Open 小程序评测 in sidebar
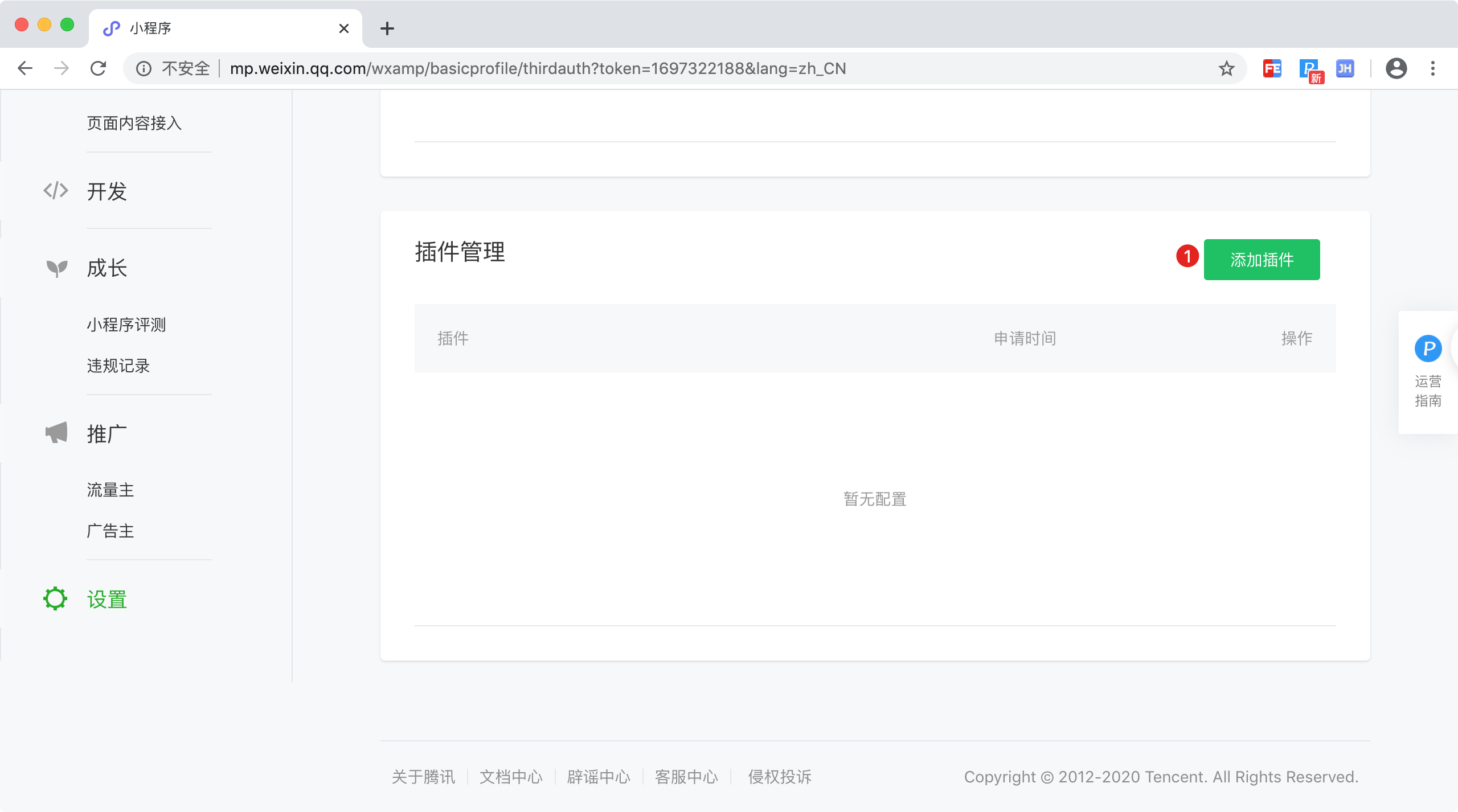 click(x=126, y=325)
